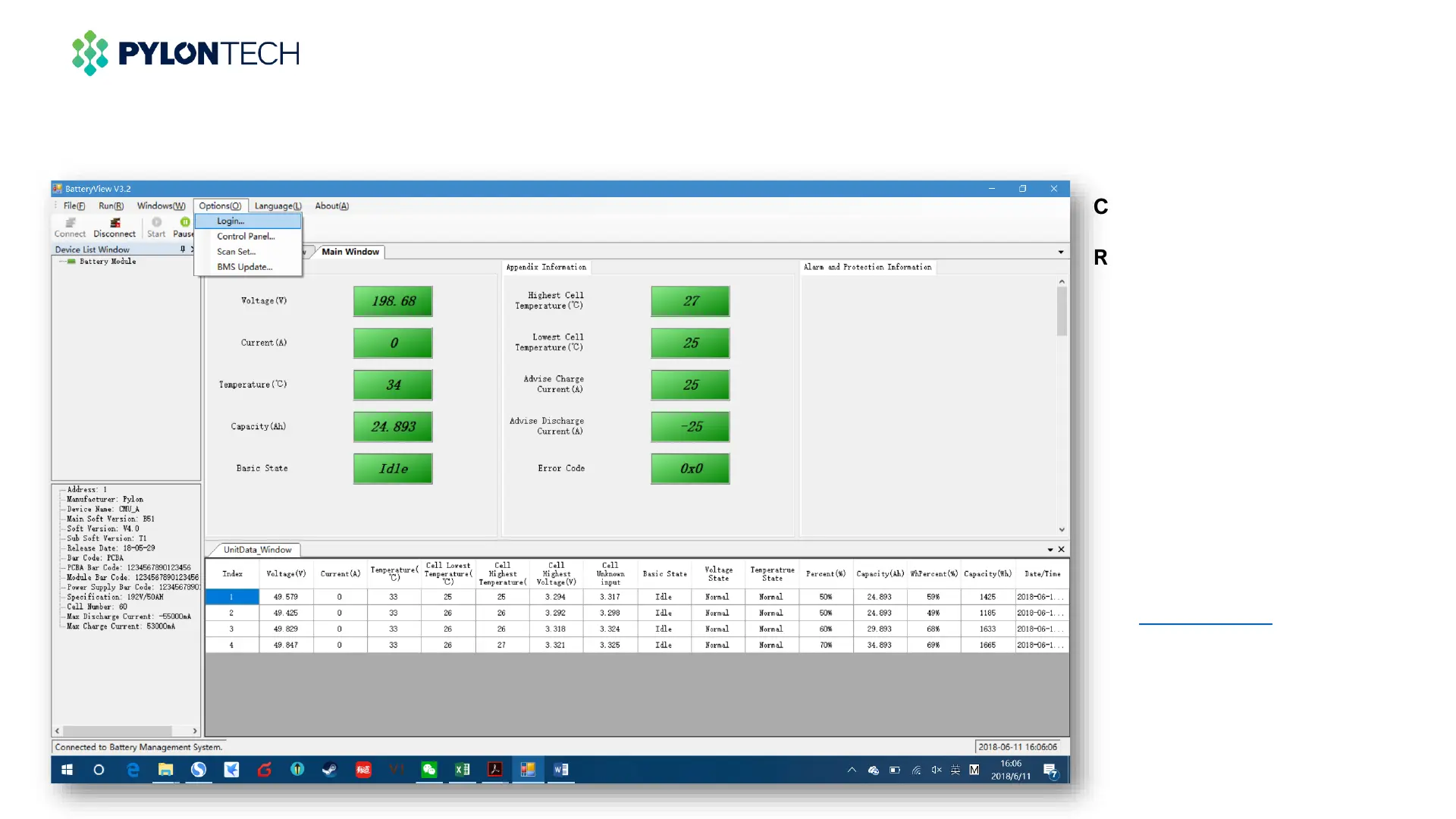Image resolution: width=1456 pixels, height=819 pixels.
Task: Show hidden system tray icons chevron
Action: coord(852,770)
